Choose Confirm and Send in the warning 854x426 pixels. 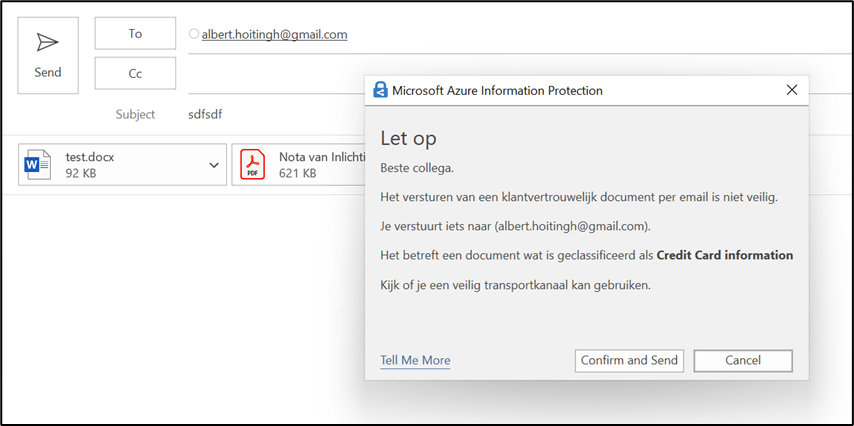[x=630, y=360]
